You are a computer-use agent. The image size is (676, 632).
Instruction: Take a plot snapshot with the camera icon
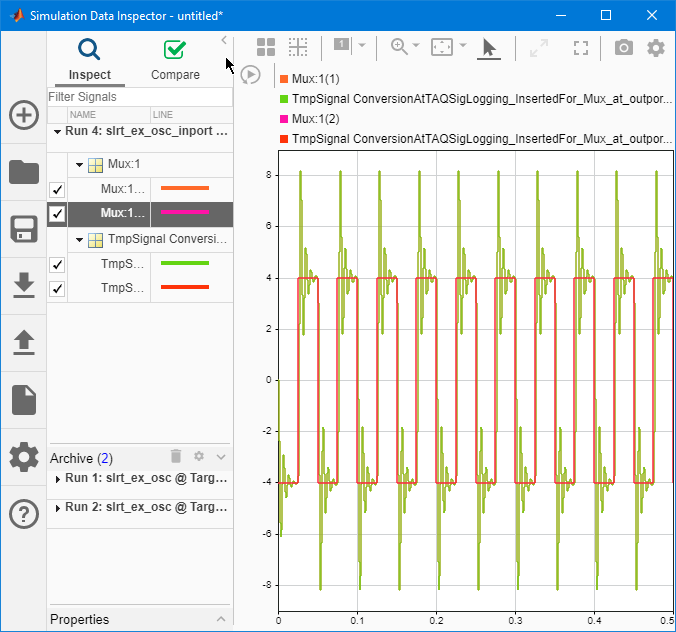[x=623, y=48]
